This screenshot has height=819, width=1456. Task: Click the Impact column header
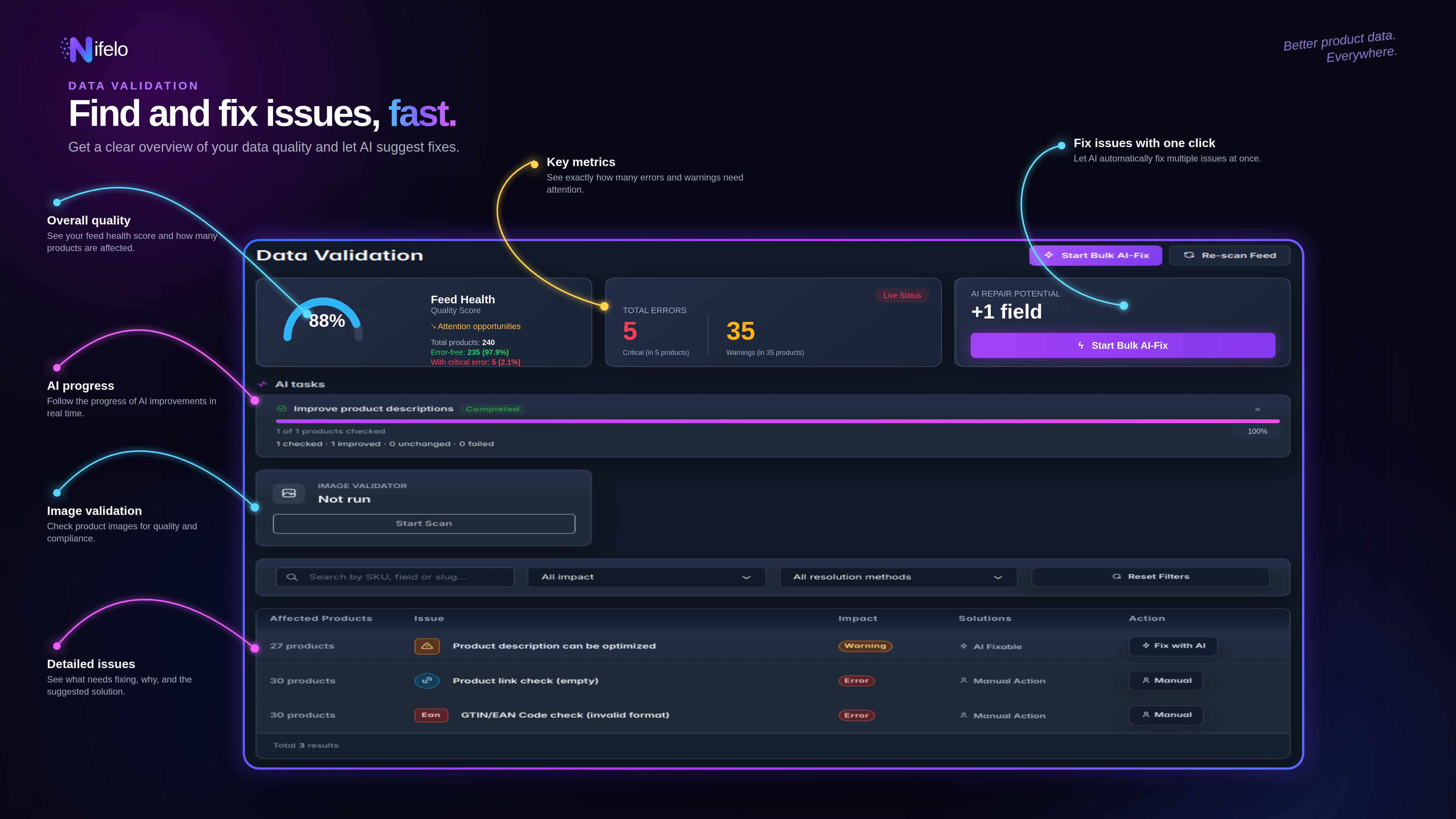857,618
